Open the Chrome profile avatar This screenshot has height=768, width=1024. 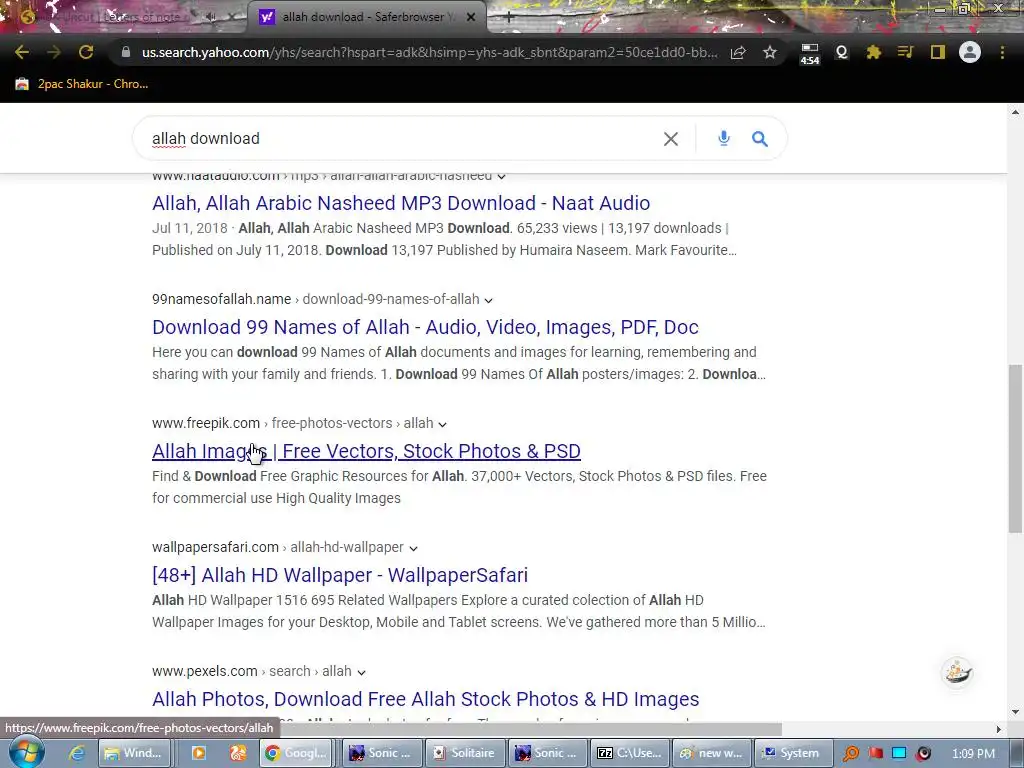(970, 52)
